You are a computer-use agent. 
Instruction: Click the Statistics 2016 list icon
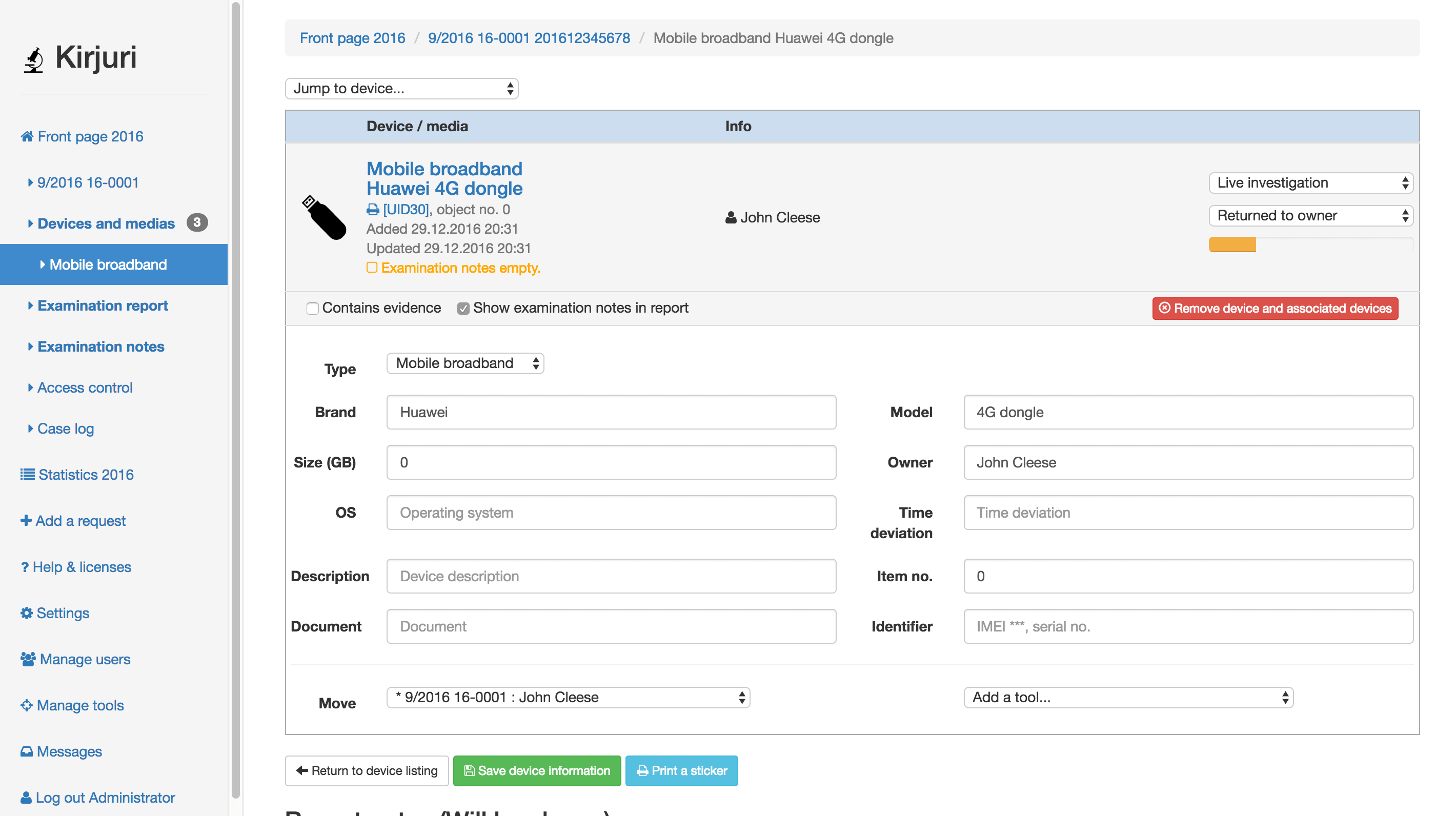tap(27, 475)
